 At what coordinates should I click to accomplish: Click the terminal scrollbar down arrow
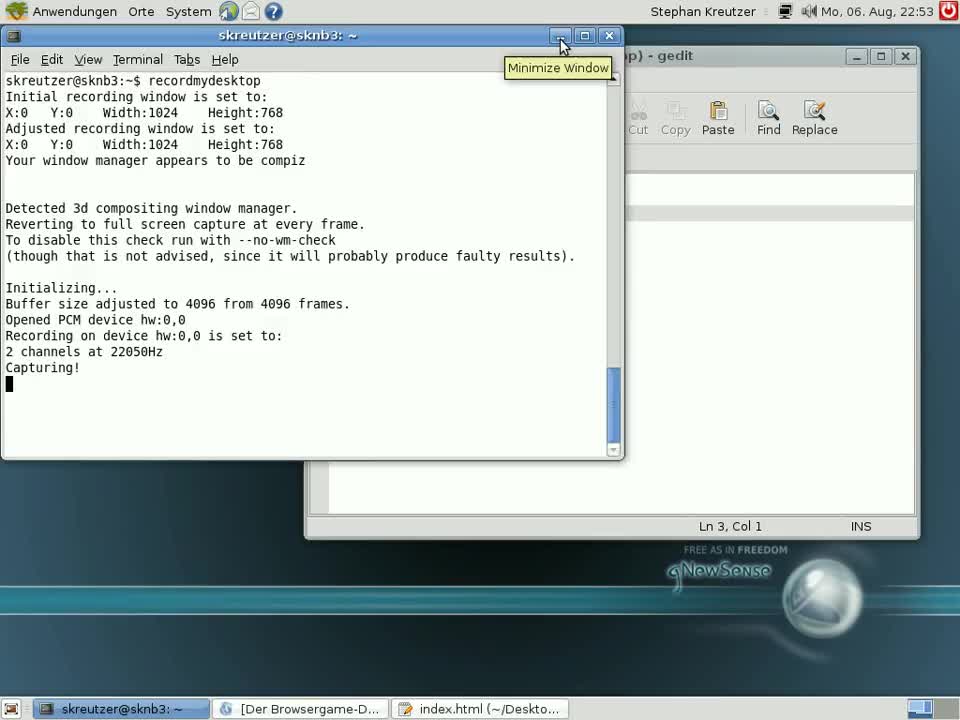[x=613, y=450]
